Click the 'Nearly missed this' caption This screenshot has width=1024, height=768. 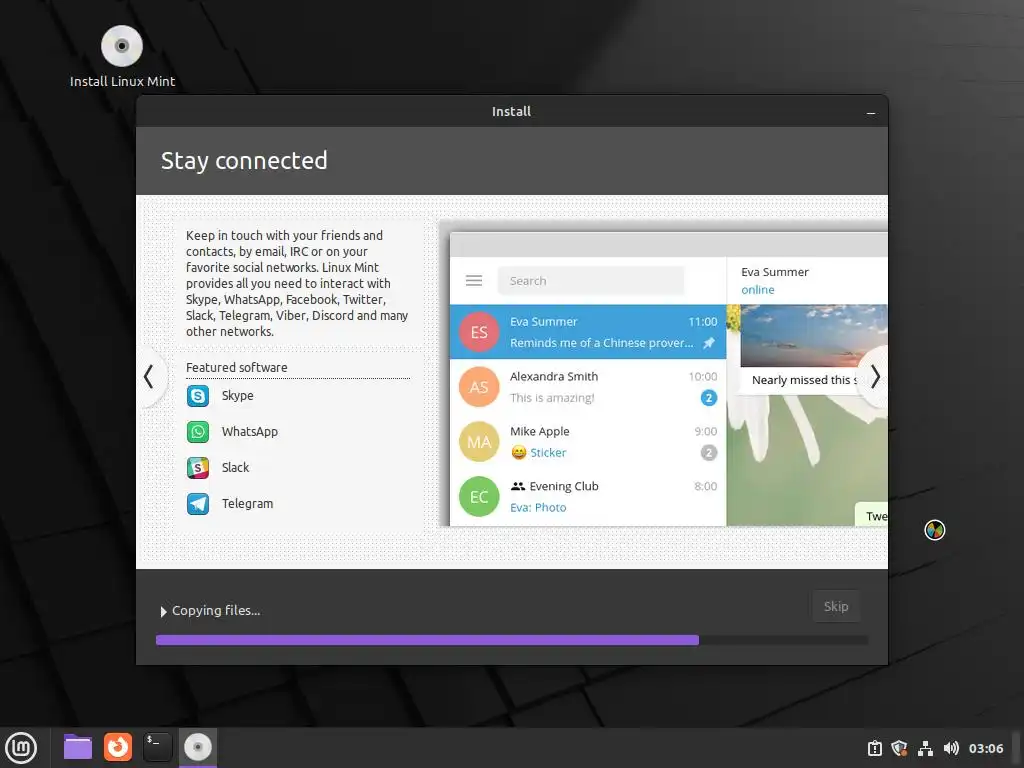805,380
